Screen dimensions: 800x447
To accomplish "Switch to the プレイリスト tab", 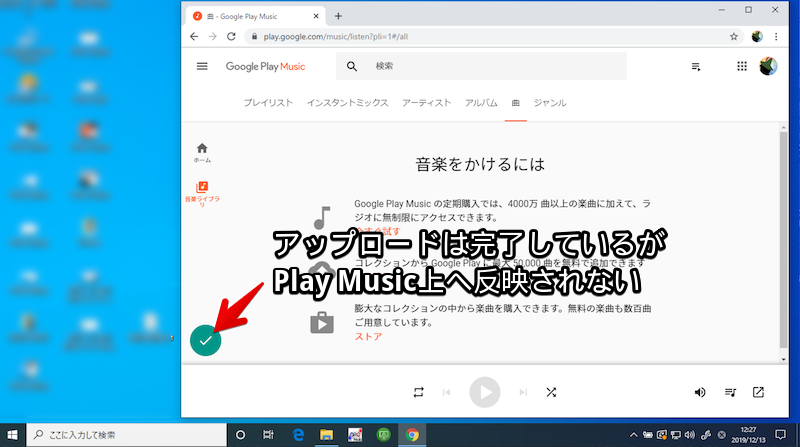I will click(268, 103).
